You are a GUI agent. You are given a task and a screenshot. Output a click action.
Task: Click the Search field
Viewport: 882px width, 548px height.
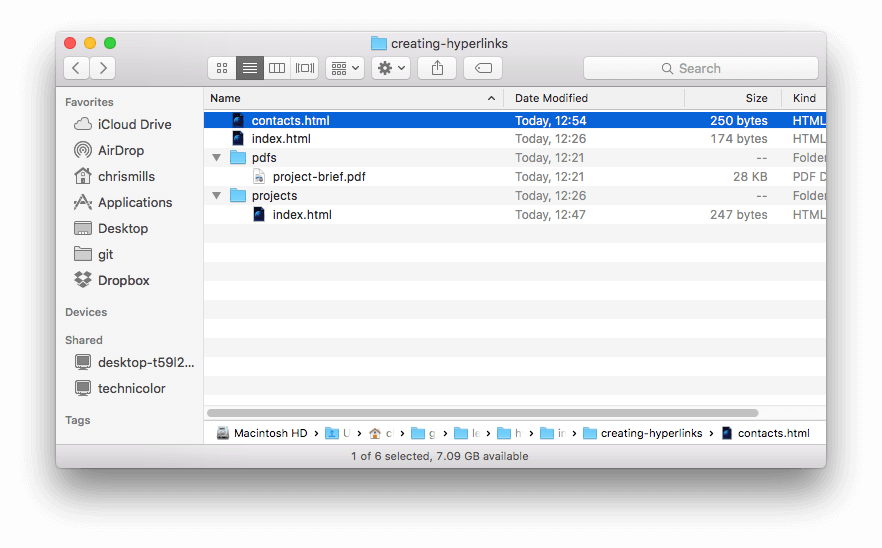[x=700, y=68]
